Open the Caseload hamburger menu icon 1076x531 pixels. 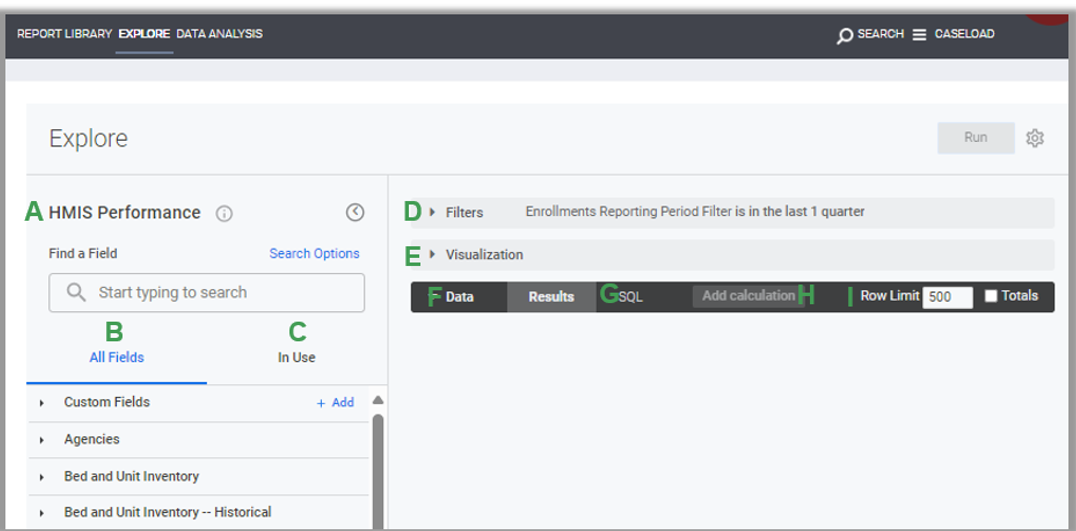tap(920, 35)
